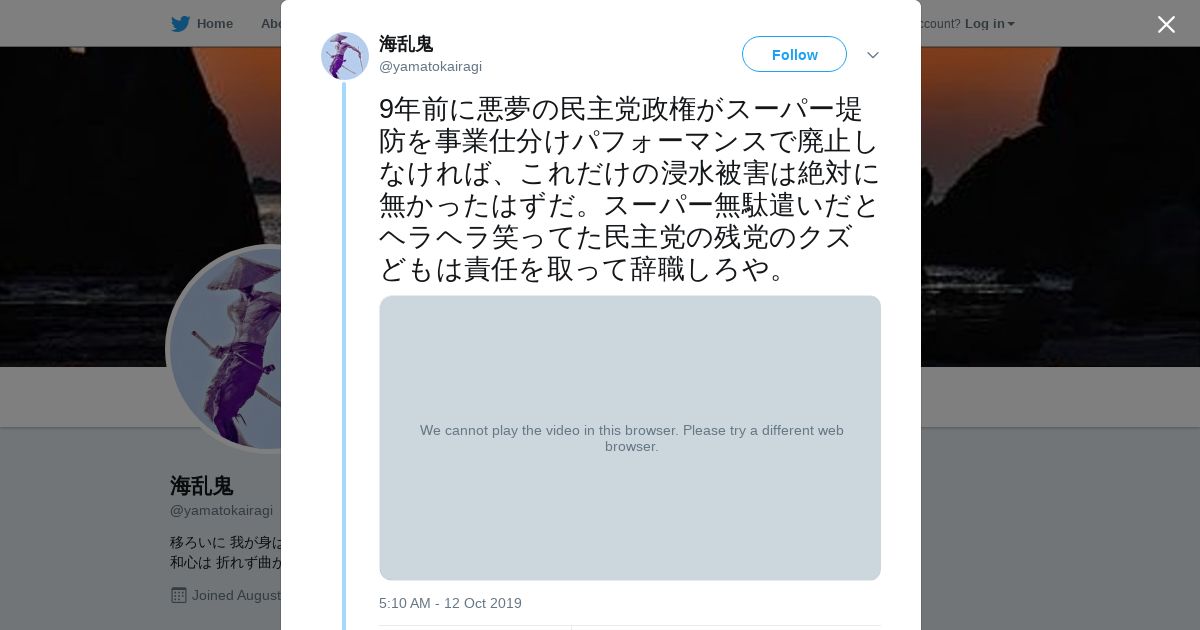Click the Joined August date text
The image size is (1200, 630).
pyautogui.click(x=237, y=595)
